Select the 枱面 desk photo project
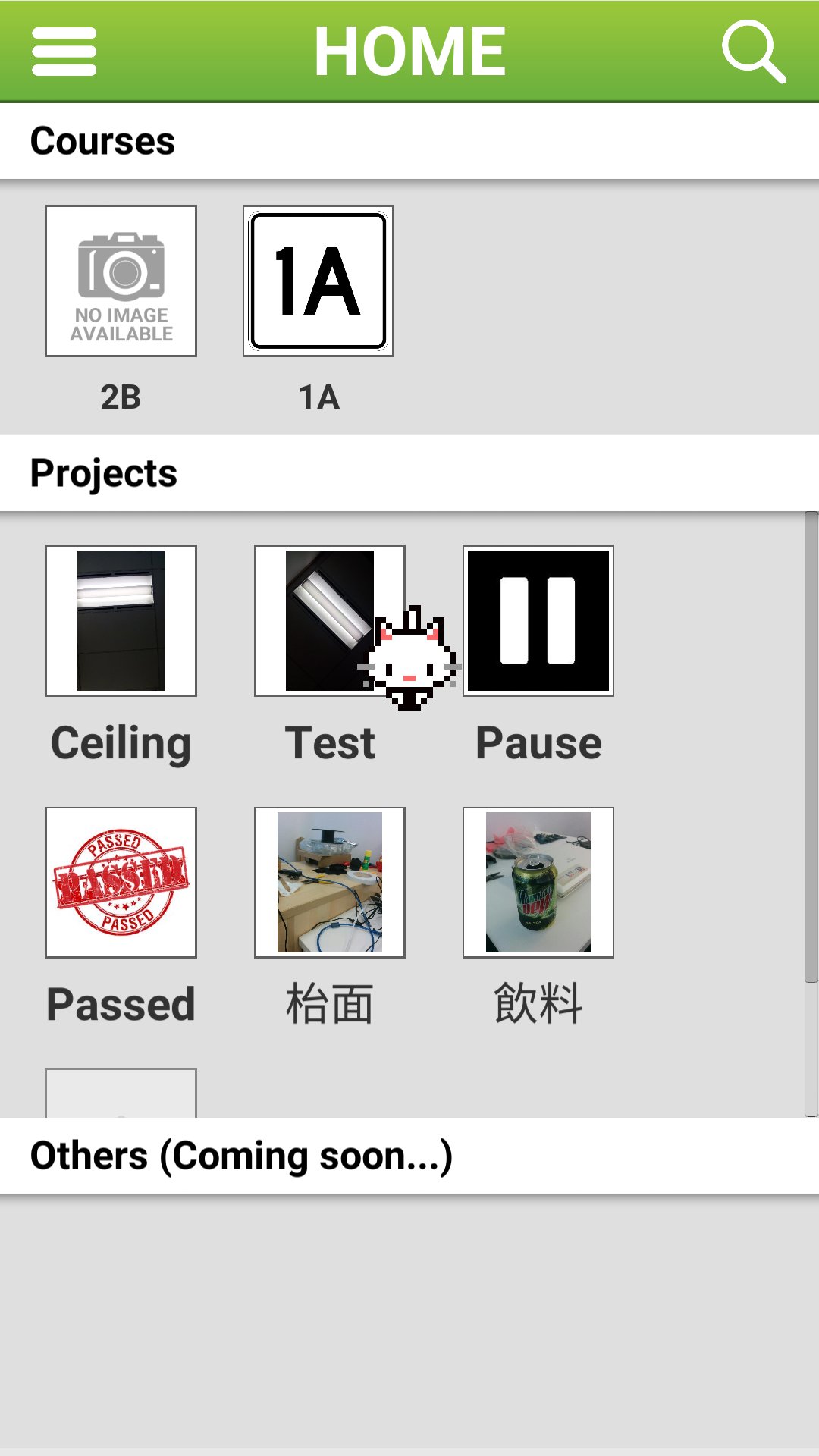This screenshot has width=819, height=1456. tap(330, 883)
